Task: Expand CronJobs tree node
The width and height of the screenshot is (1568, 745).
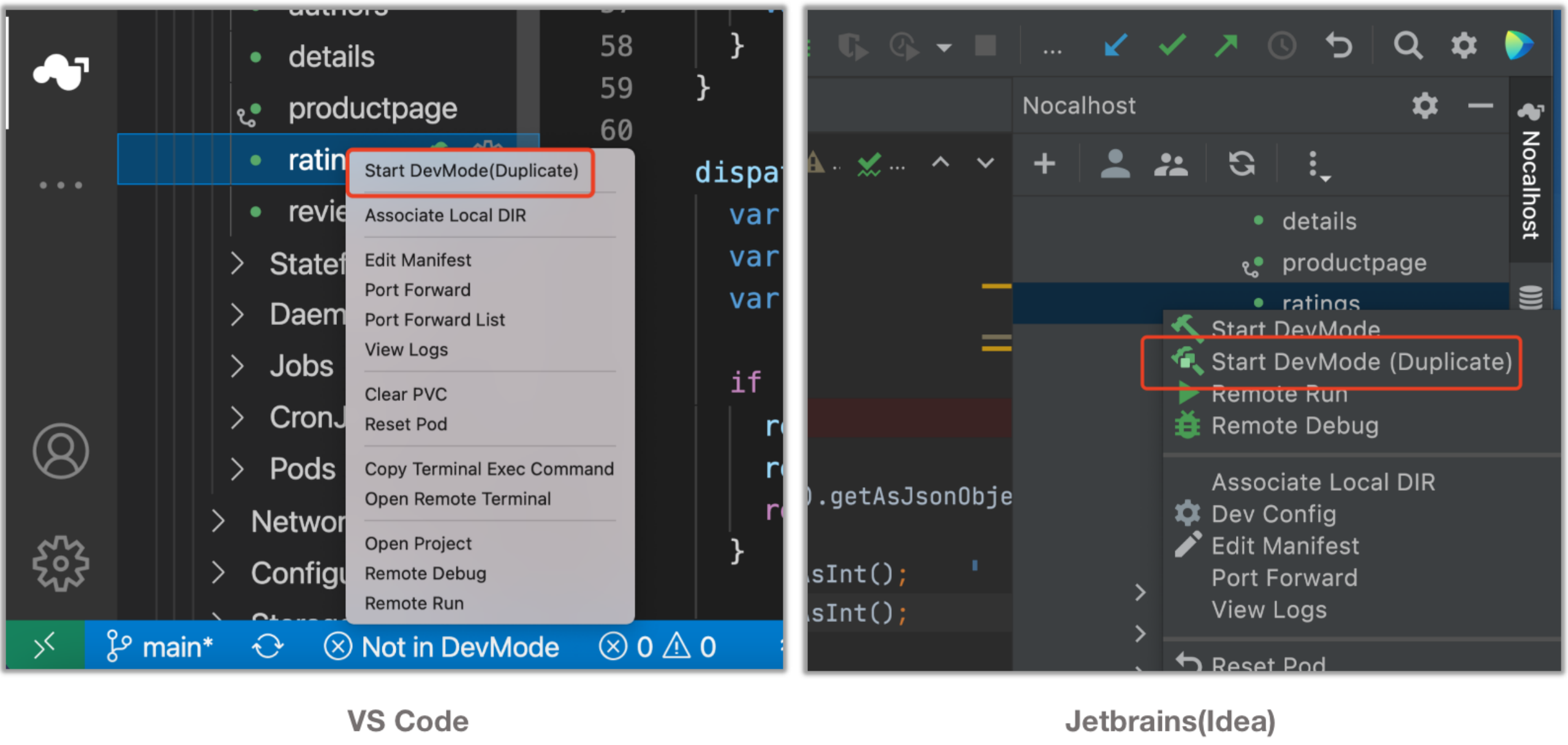Action: point(237,417)
